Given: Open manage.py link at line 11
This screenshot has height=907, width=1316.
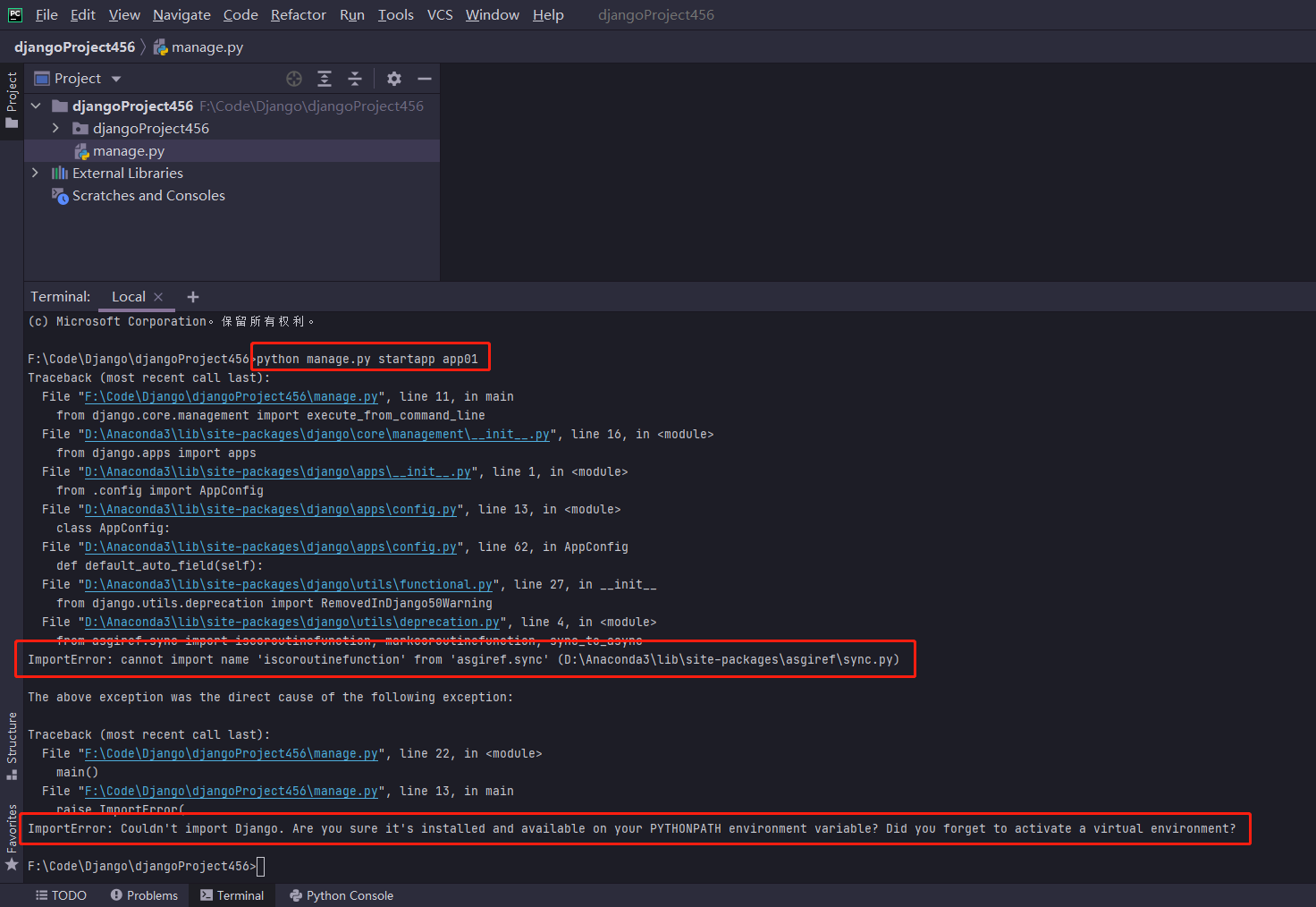Looking at the screenshot, I should (x=232, y=396).
